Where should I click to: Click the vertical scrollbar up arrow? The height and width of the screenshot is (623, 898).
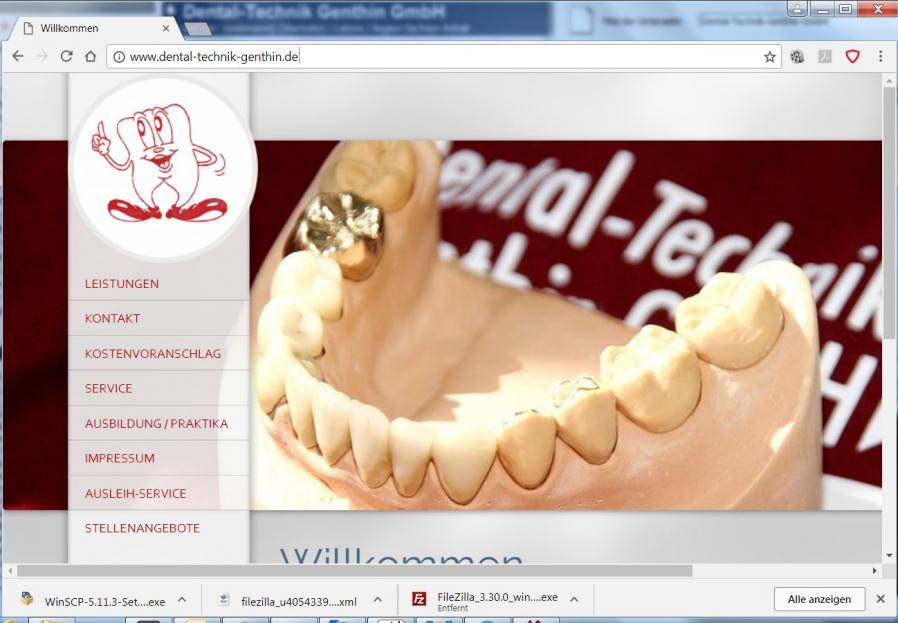click(889, 82)
